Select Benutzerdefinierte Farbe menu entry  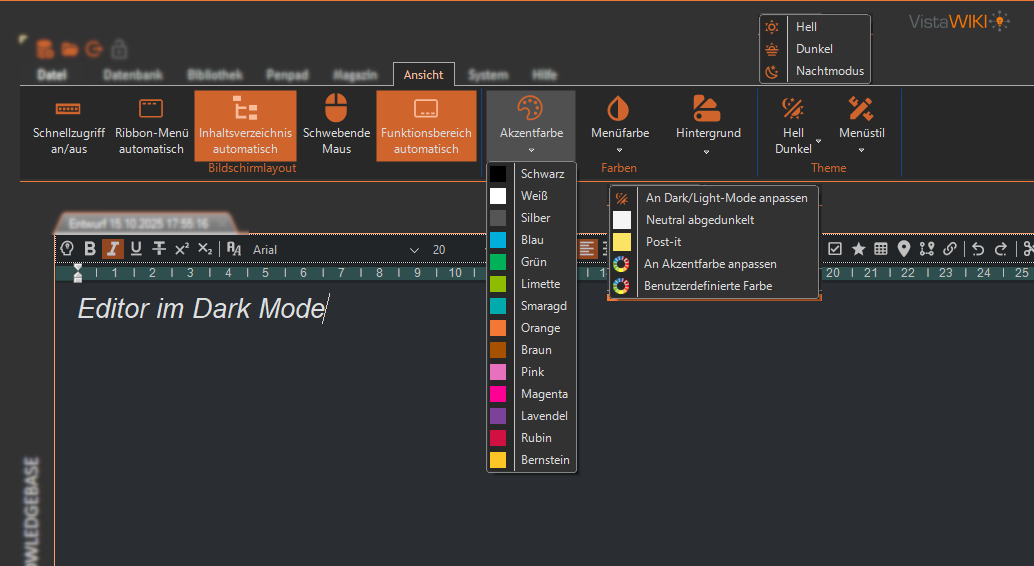707,286
